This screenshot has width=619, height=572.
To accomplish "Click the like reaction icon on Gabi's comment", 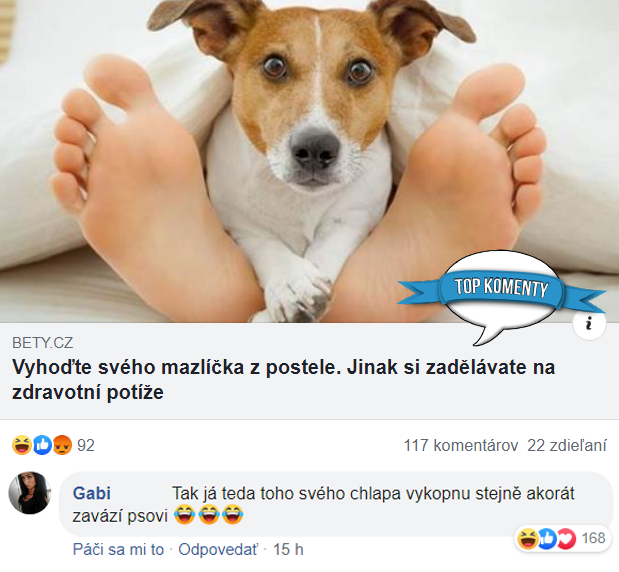I will coord(547,539).
